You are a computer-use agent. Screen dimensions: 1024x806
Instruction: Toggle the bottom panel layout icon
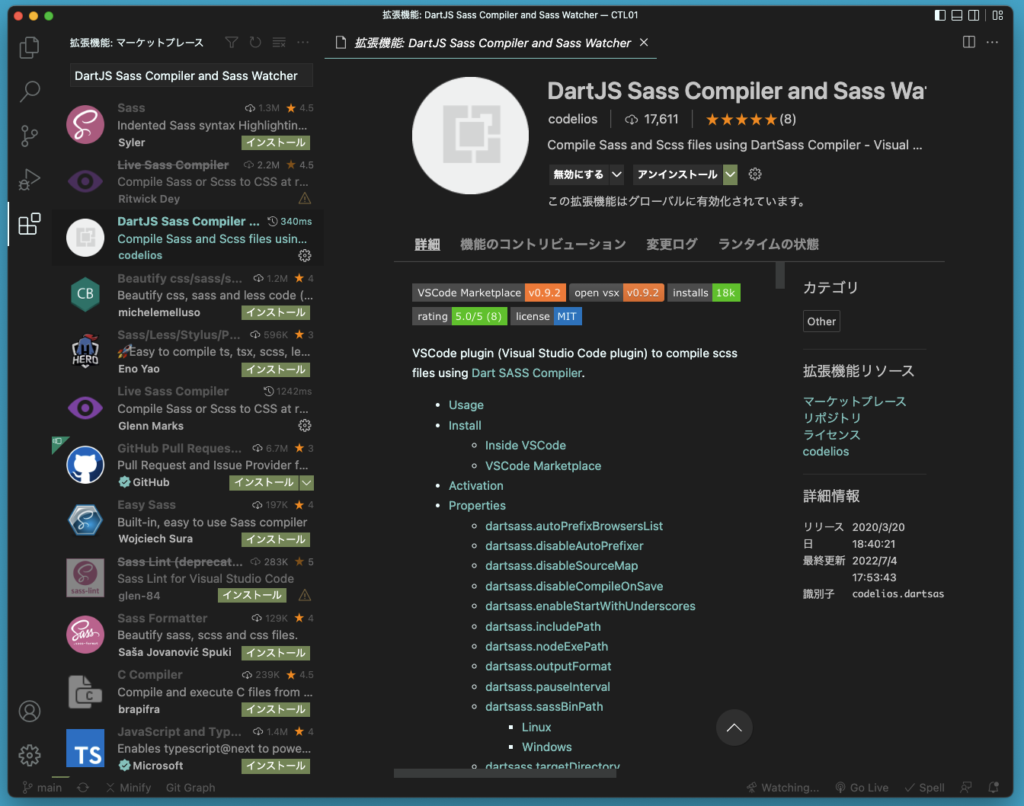[x=957, y=15]
